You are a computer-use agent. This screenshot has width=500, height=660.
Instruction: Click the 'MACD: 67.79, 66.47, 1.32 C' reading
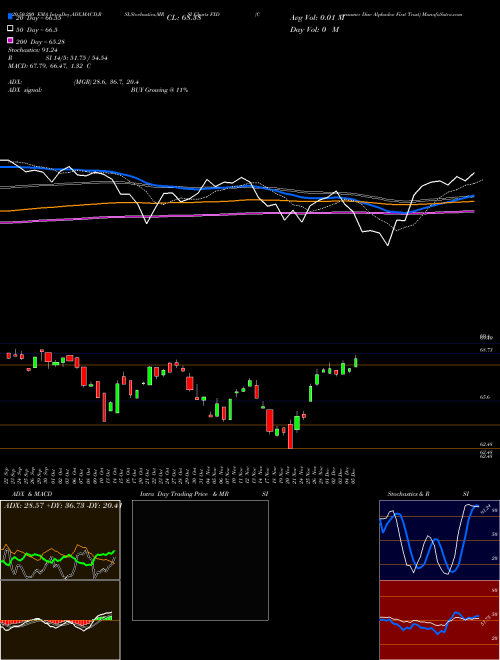[x=49, y=66]
